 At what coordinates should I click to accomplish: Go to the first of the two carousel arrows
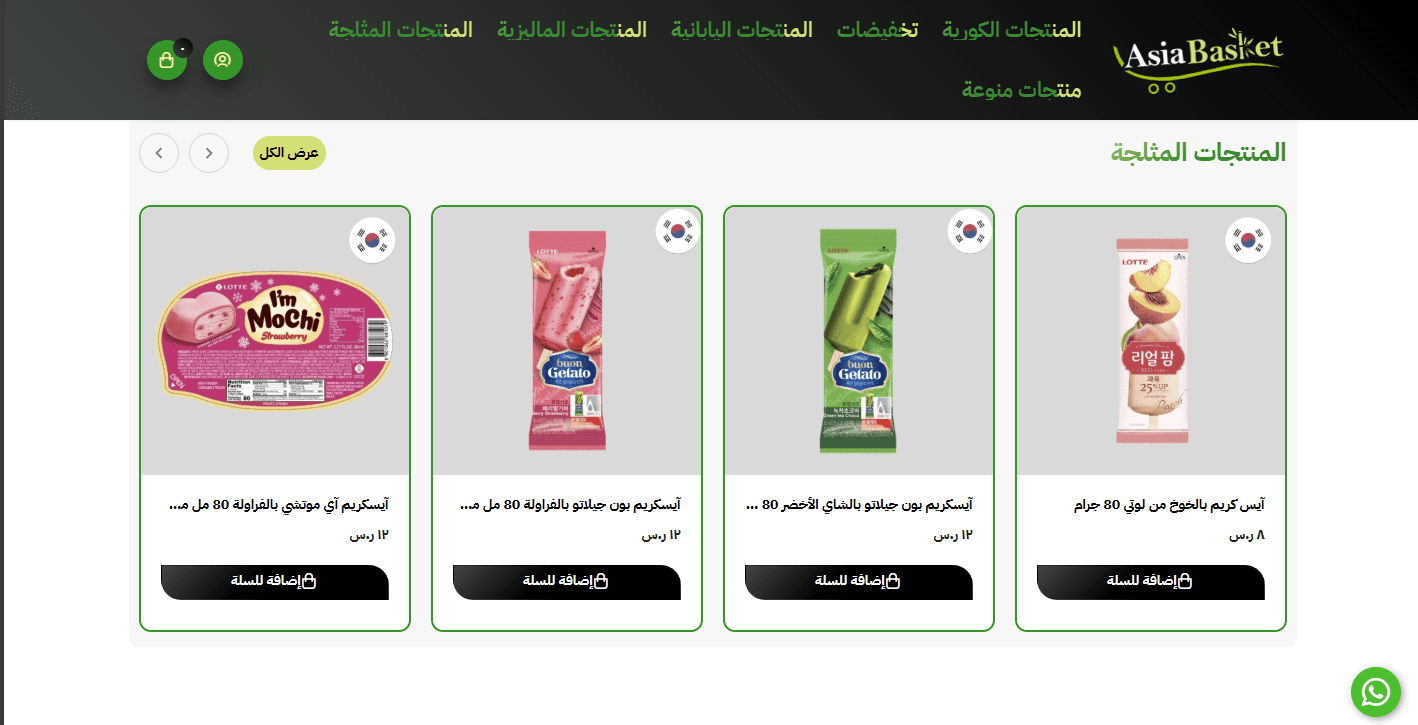point(159,153)
